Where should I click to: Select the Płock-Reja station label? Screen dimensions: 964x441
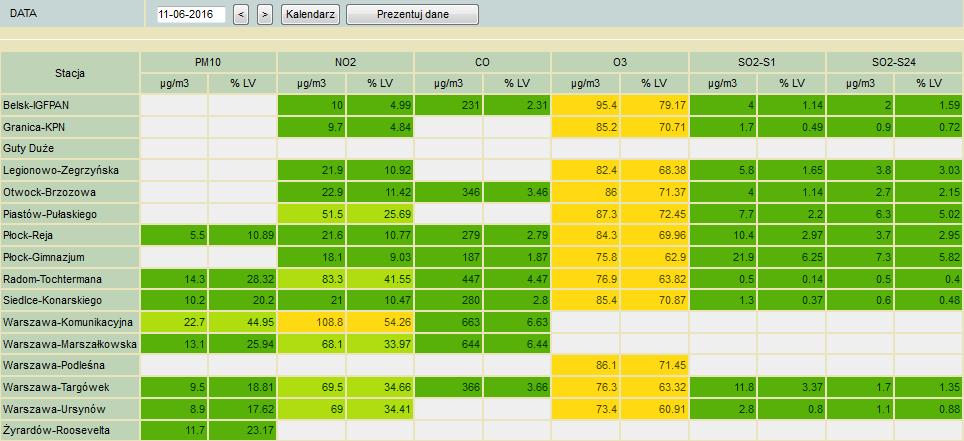70,236
